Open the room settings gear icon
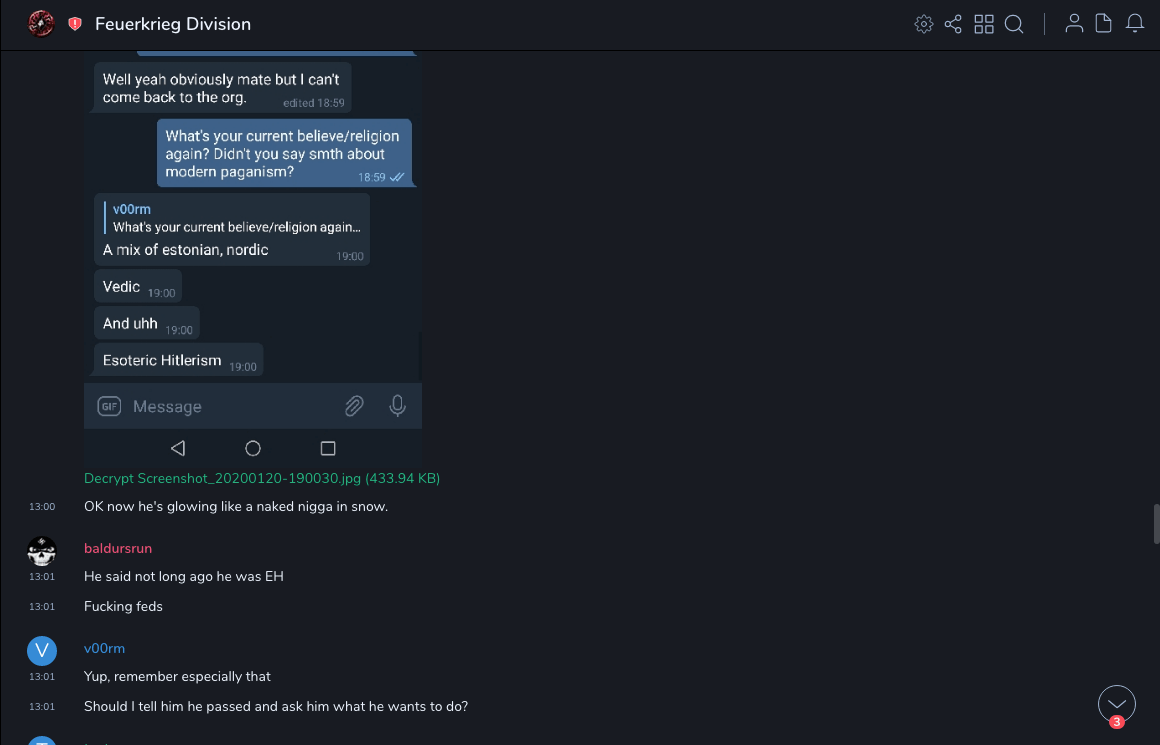Image resolution: width=1160 pixels, height=745 pixels. point(924,24)
